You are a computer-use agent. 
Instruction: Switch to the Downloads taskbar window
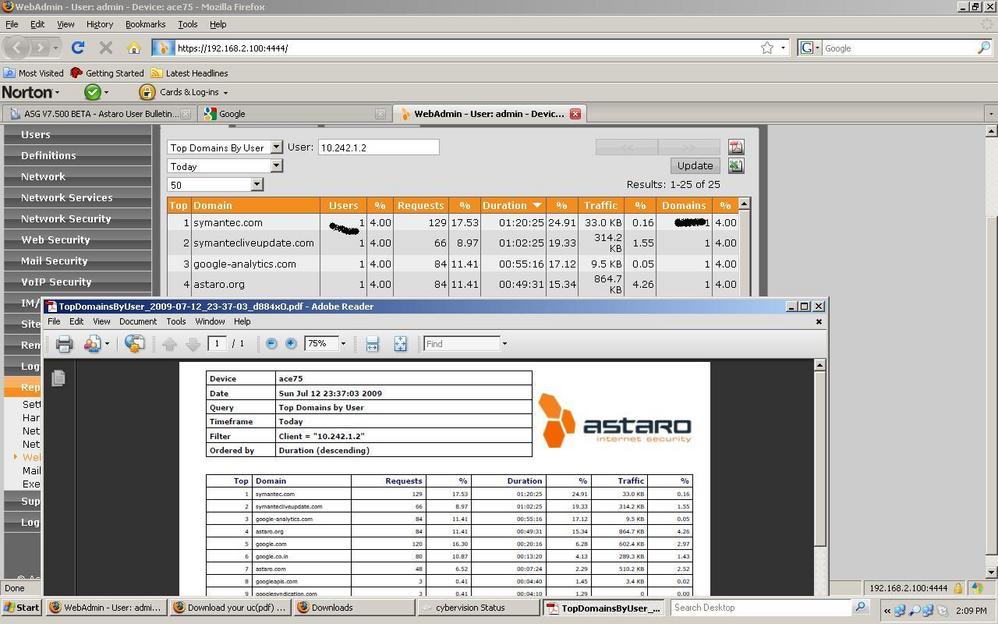pos(354,607)
